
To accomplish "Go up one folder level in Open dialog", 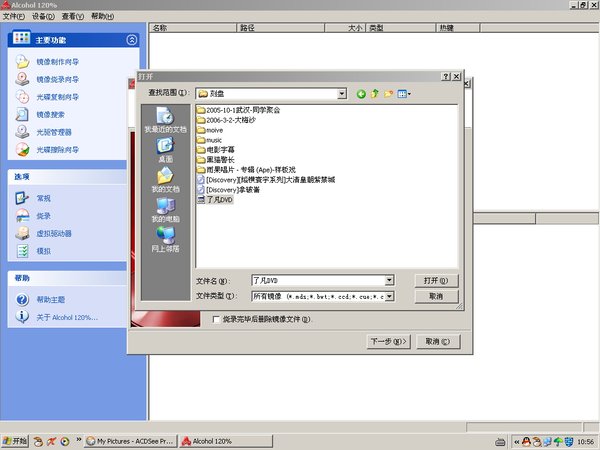I will tap(375, 94).
